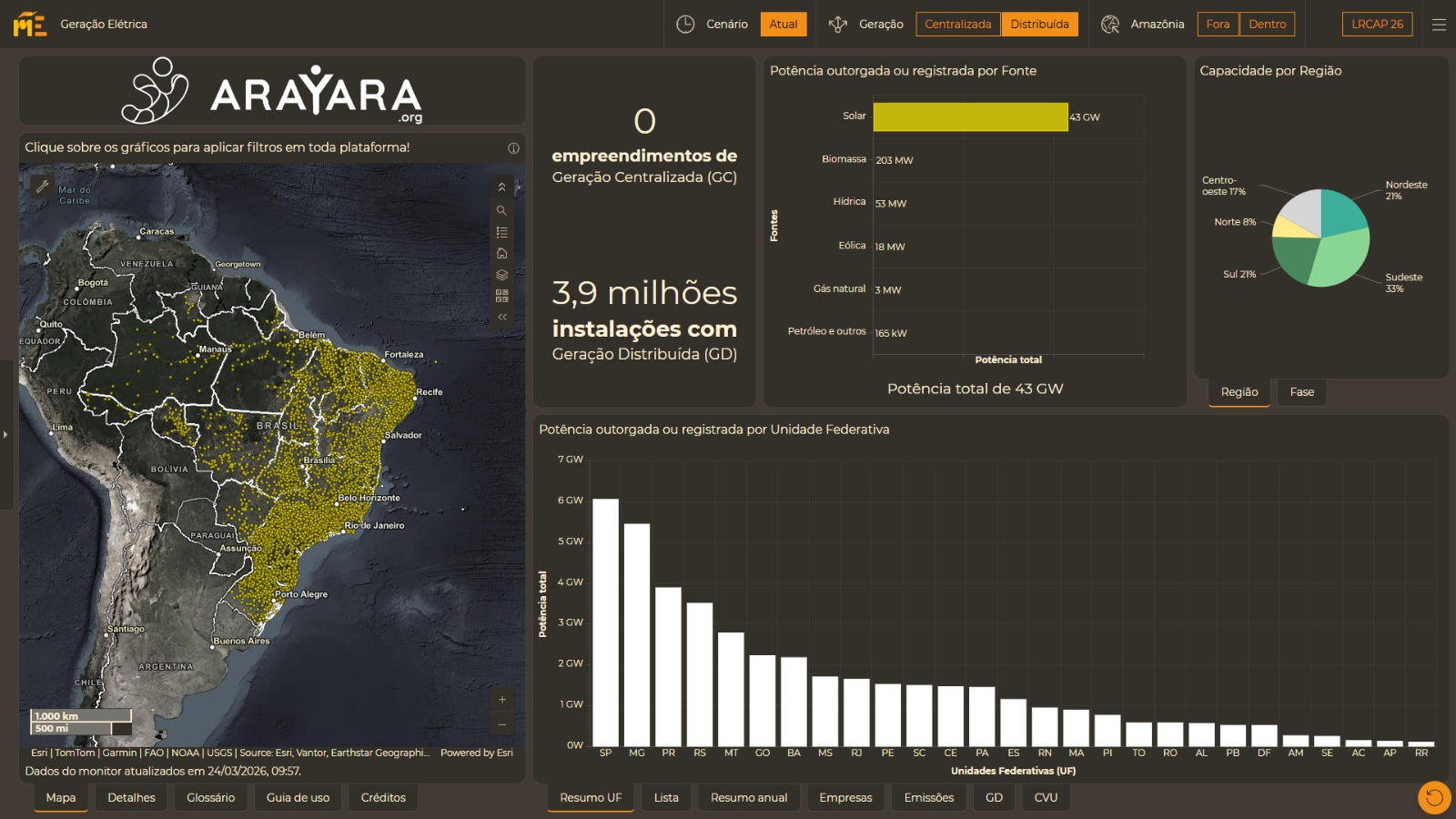Screen dimensions: 1456x819
Task: Open the map layers panel
Action: coord(501,275)
